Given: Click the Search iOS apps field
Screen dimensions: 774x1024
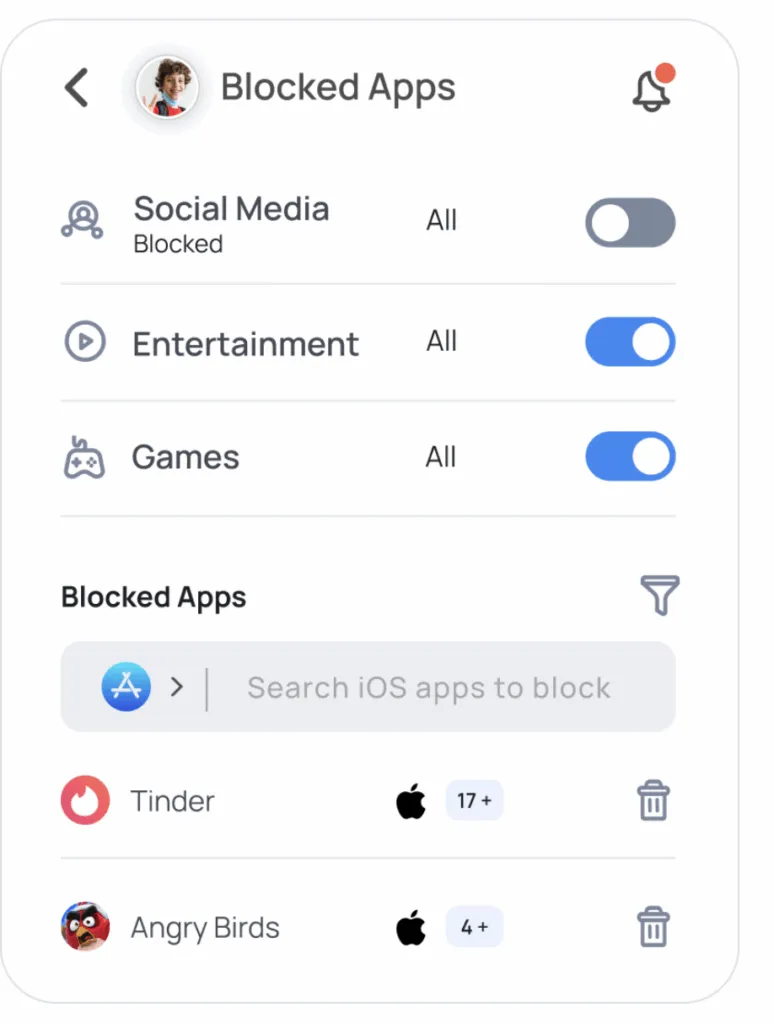Looking at the screenshot, I should (x=428, y=688).
